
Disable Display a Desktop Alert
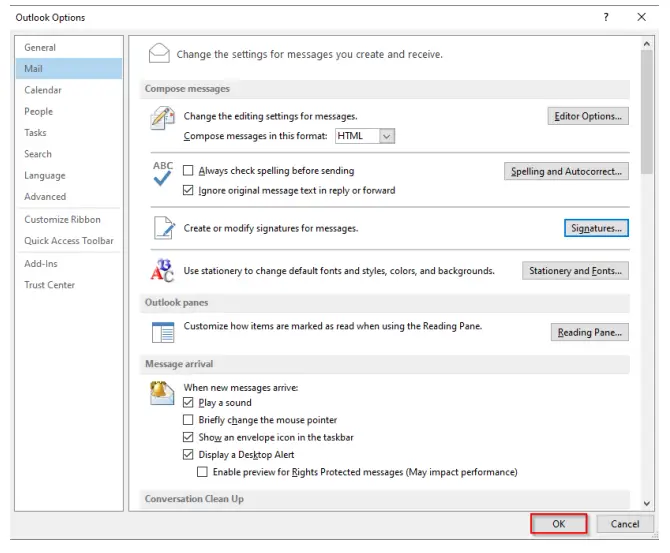(188, 455)
